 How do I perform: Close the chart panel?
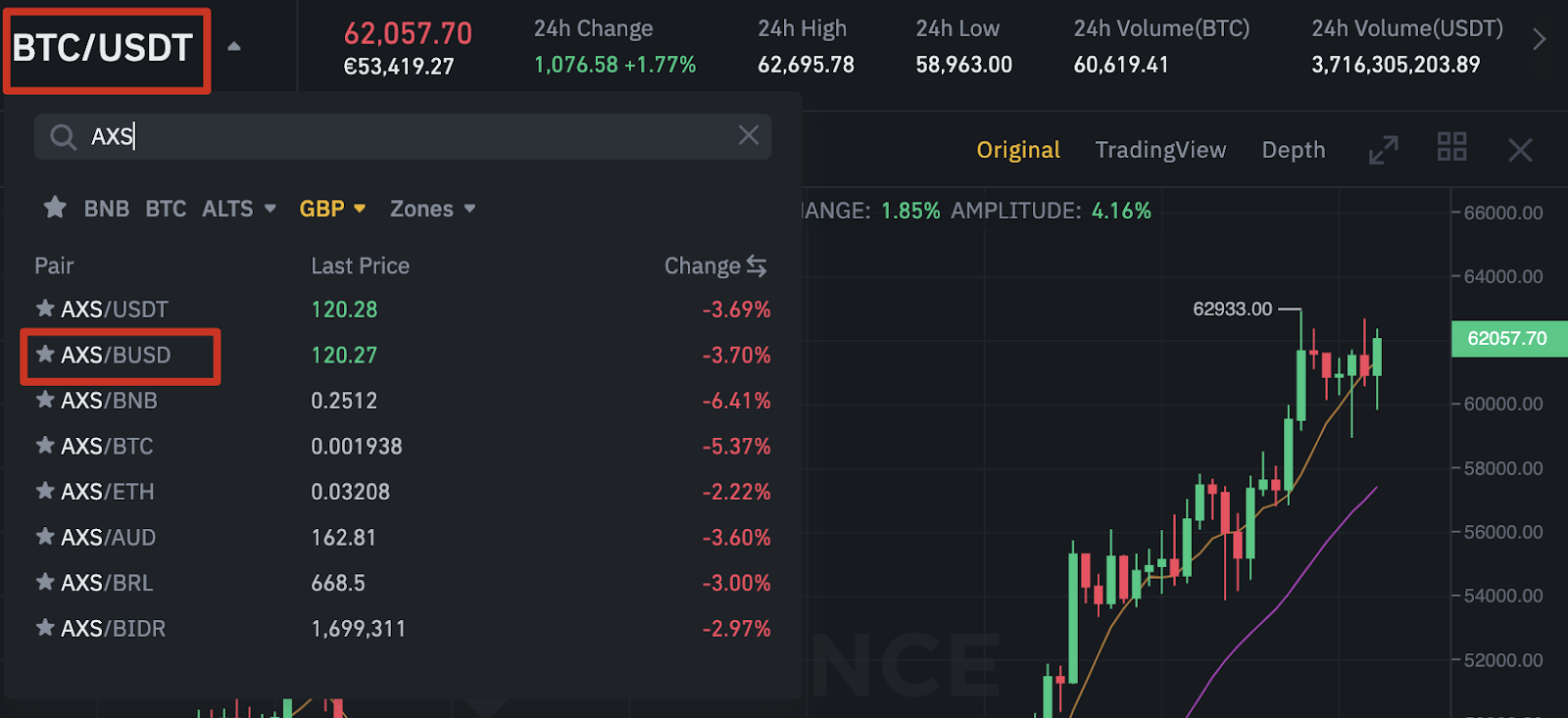[x=1520, y=150]
